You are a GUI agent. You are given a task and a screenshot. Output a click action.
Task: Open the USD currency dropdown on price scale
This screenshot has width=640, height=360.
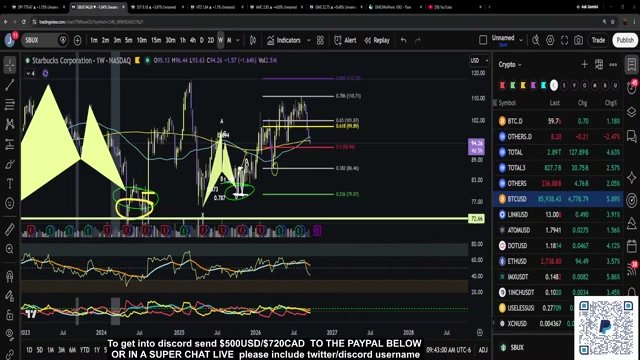pos(479,60)
